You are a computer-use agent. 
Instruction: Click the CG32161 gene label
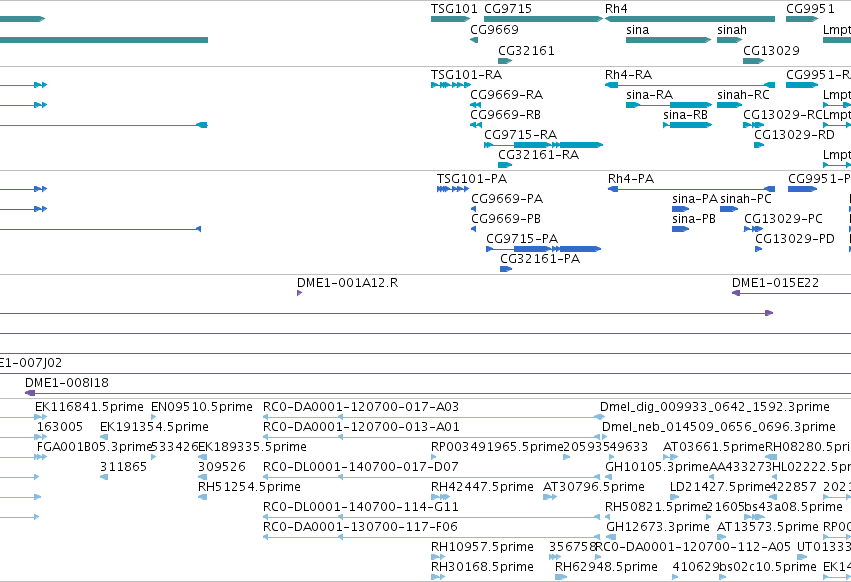pos(526,50)
